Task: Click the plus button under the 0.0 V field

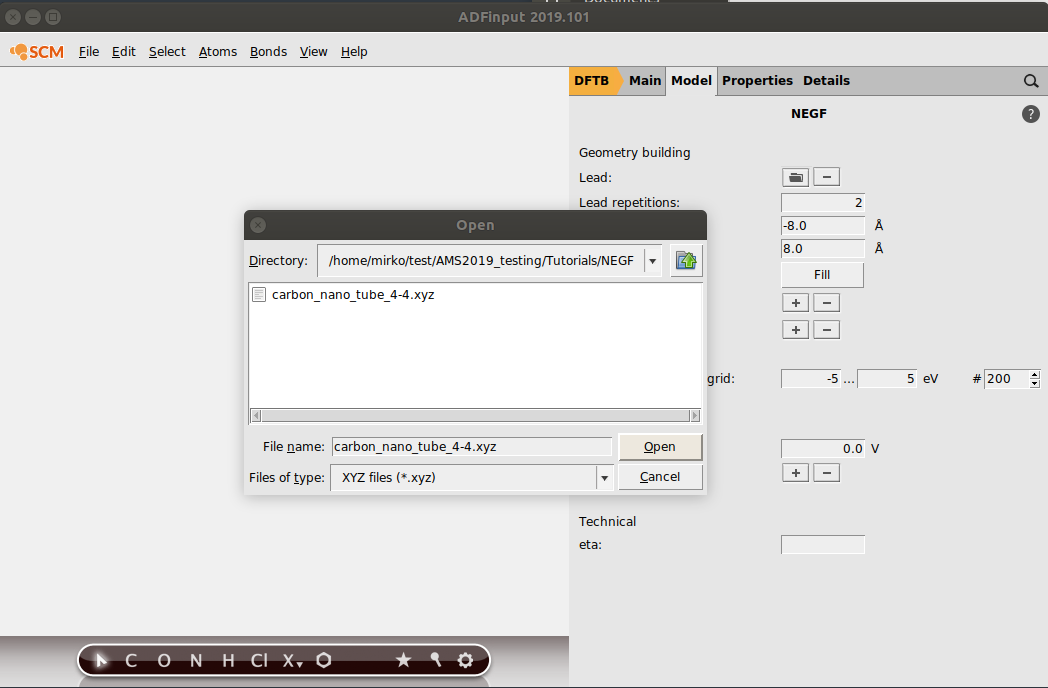Action: [x=795, y=473]
